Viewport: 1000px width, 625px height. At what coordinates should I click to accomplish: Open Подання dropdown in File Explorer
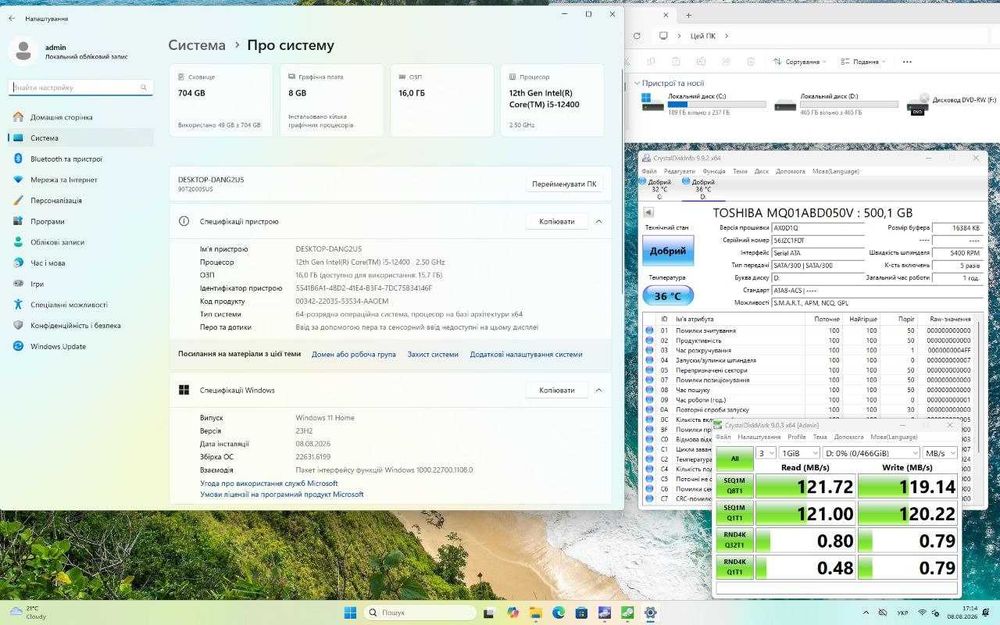(863, 62)
